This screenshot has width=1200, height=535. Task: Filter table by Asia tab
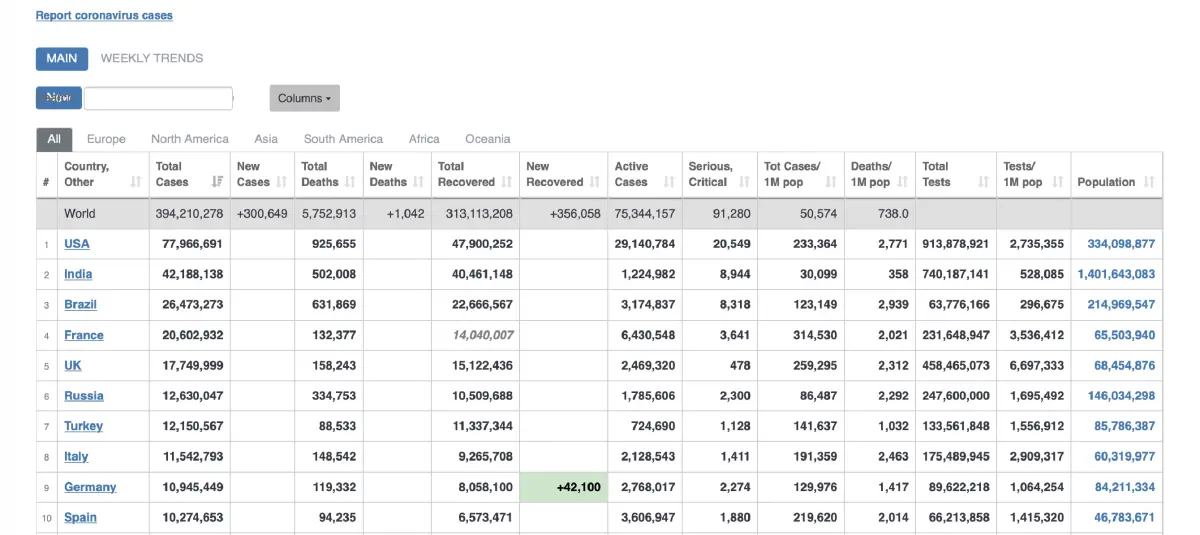pos(266,139)
